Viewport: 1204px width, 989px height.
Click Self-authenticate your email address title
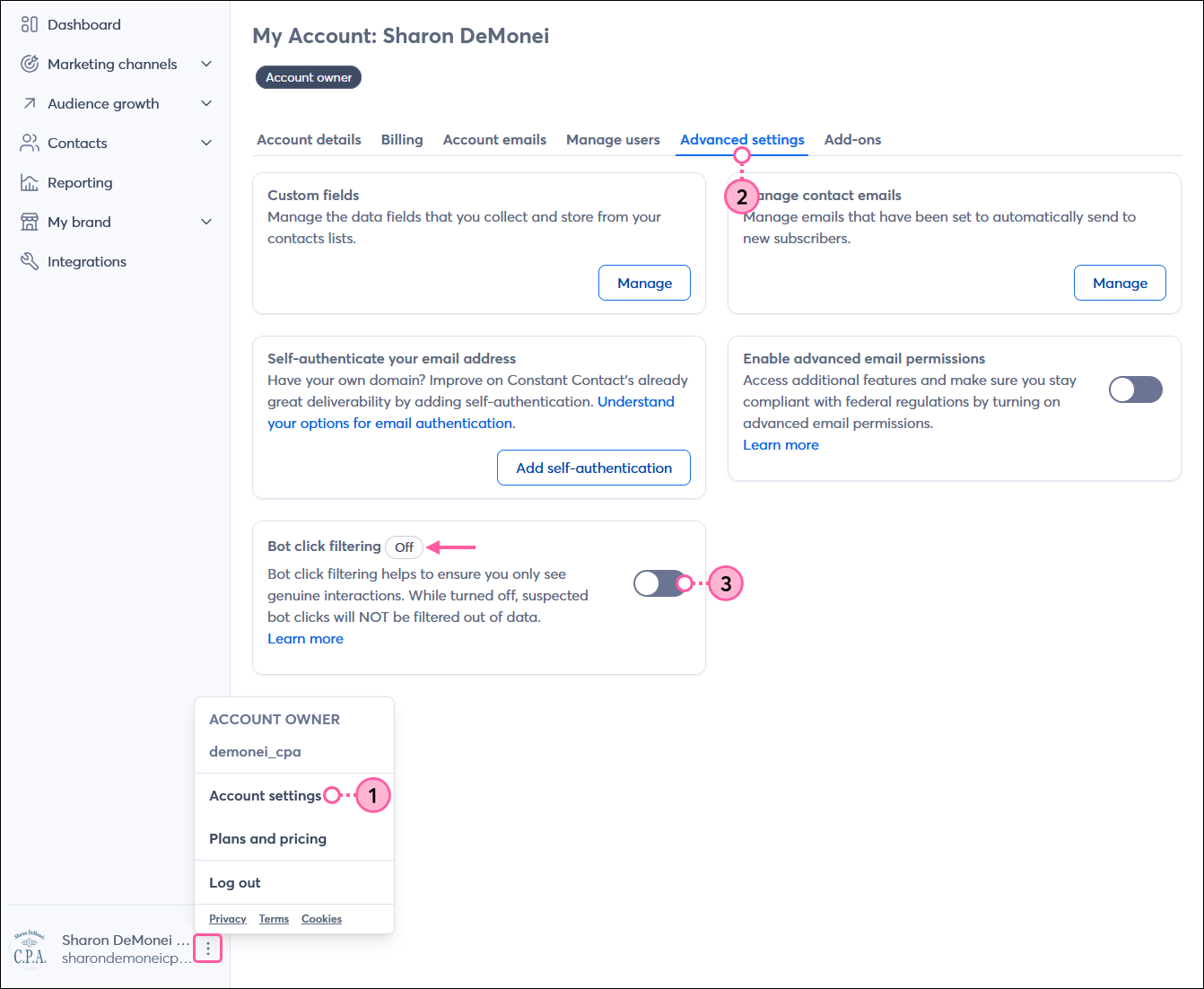pyautogui.click(x=392, y=358)
